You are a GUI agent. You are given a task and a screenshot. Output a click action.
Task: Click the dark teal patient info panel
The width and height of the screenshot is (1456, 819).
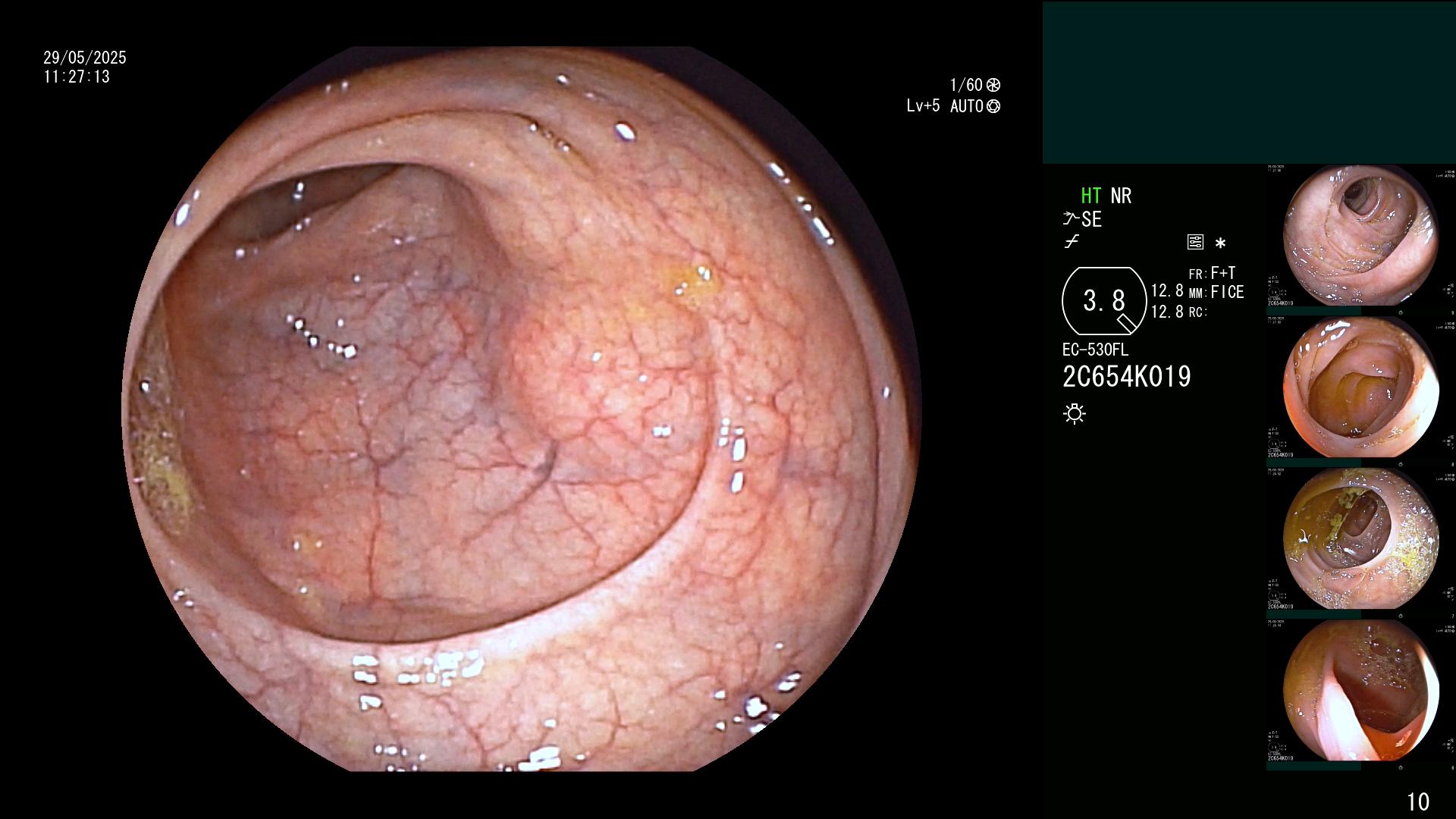pos(1249,82)
